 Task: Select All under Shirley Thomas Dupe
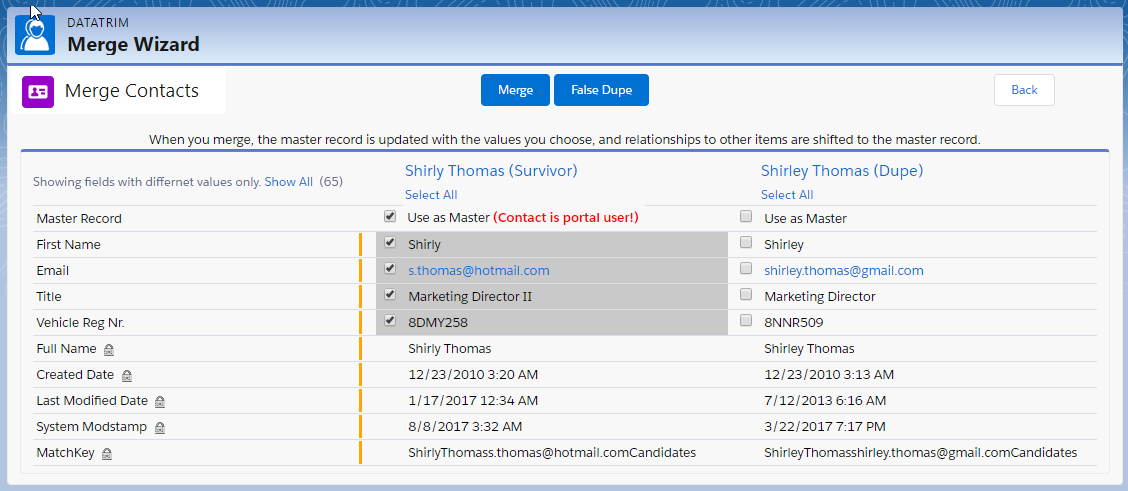[787, 195]
